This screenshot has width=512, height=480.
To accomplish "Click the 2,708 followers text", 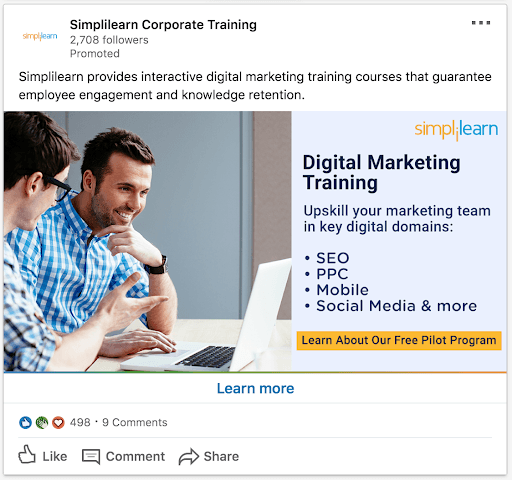I will [x=109, y=40].
